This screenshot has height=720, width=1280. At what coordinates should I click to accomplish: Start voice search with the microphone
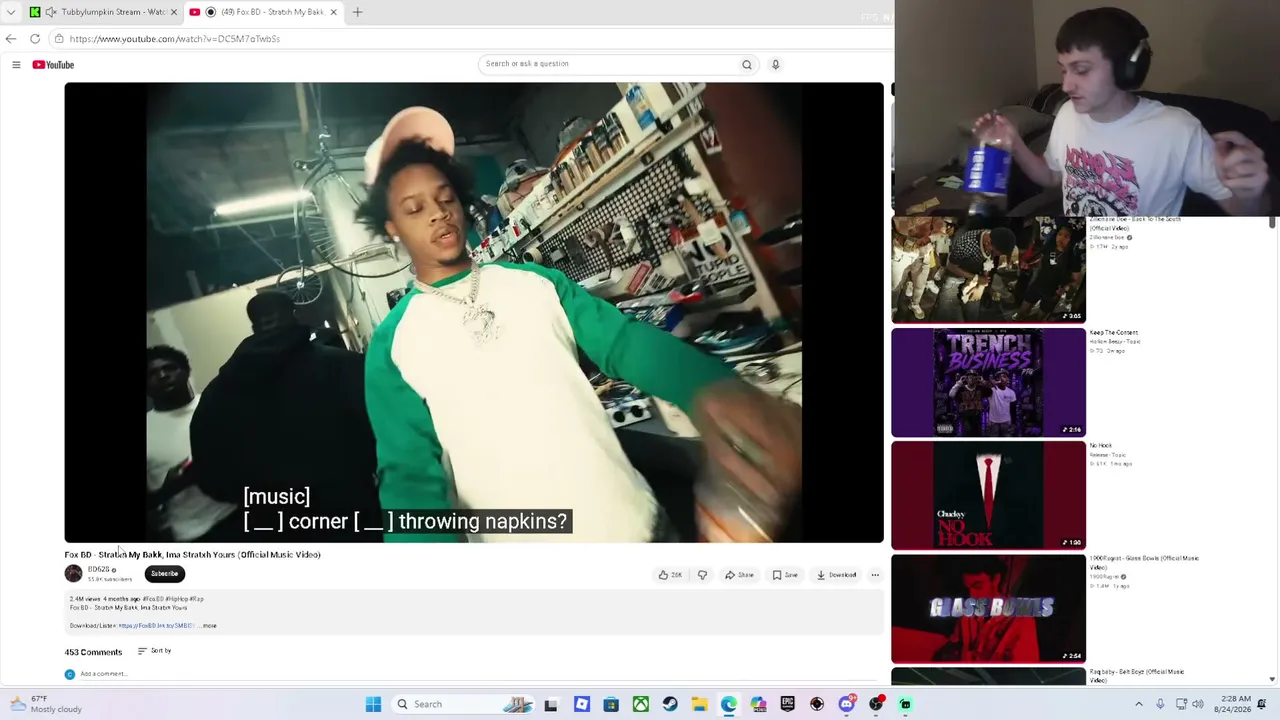(775, 65)
